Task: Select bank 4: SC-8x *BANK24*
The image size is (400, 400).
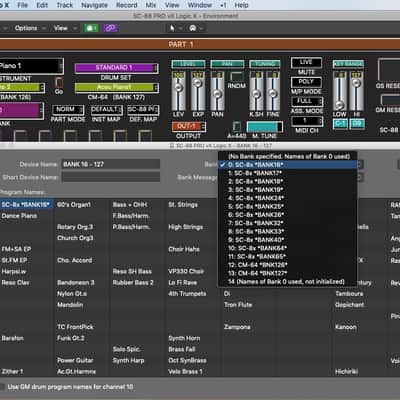Action: 288,198
